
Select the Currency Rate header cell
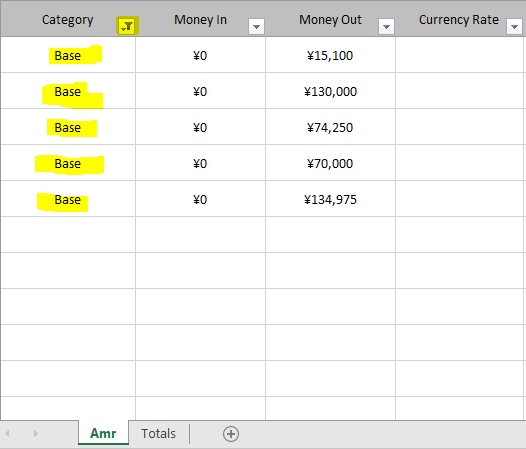pyautogui.click(x=459, y=19)
